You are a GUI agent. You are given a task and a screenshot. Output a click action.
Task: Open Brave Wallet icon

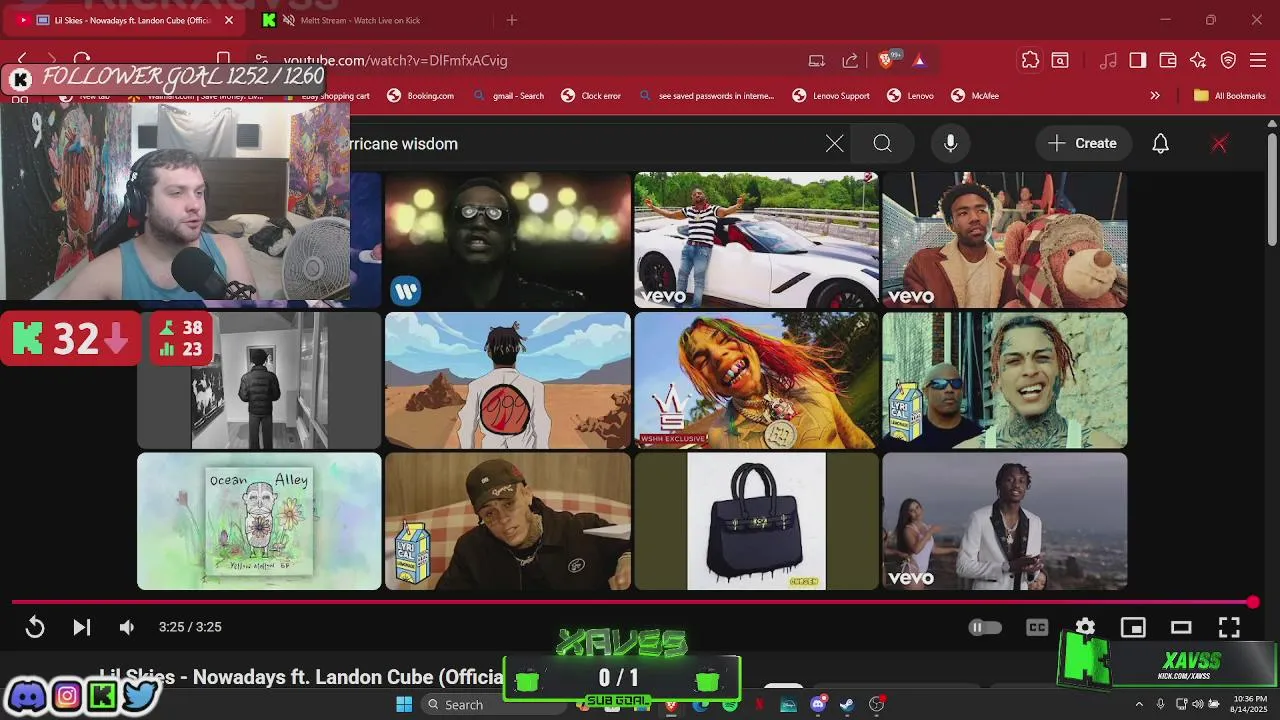[x=1167, y=61]
